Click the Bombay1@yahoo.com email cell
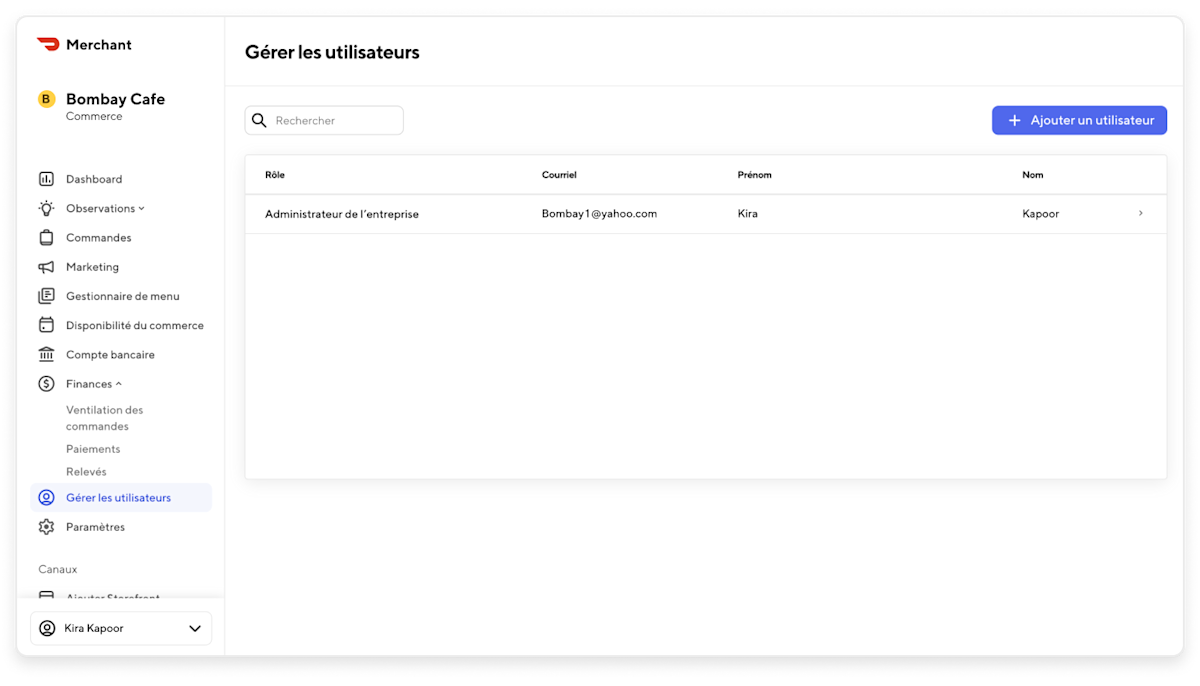This screenshot has width=1200, height=686. click(x=599, y=214)
